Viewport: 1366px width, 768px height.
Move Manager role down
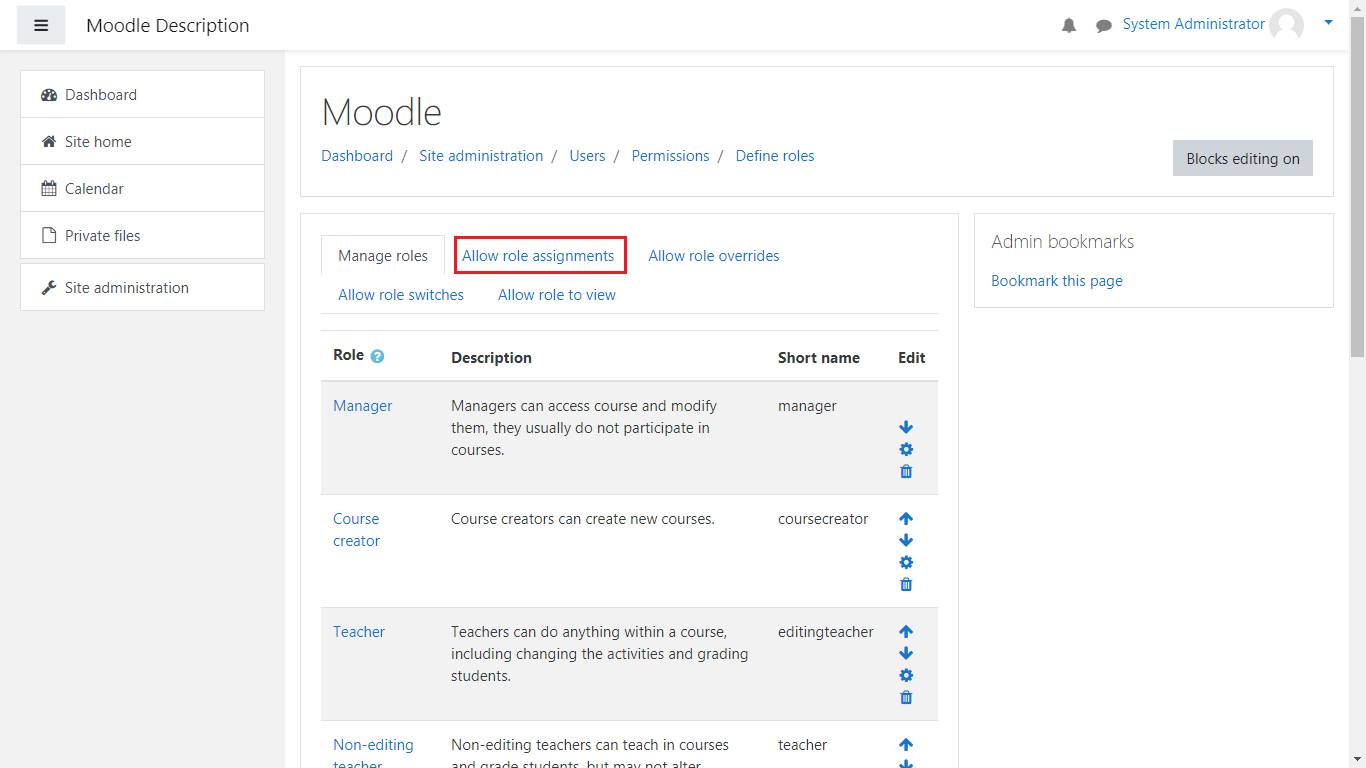[906, 428]
